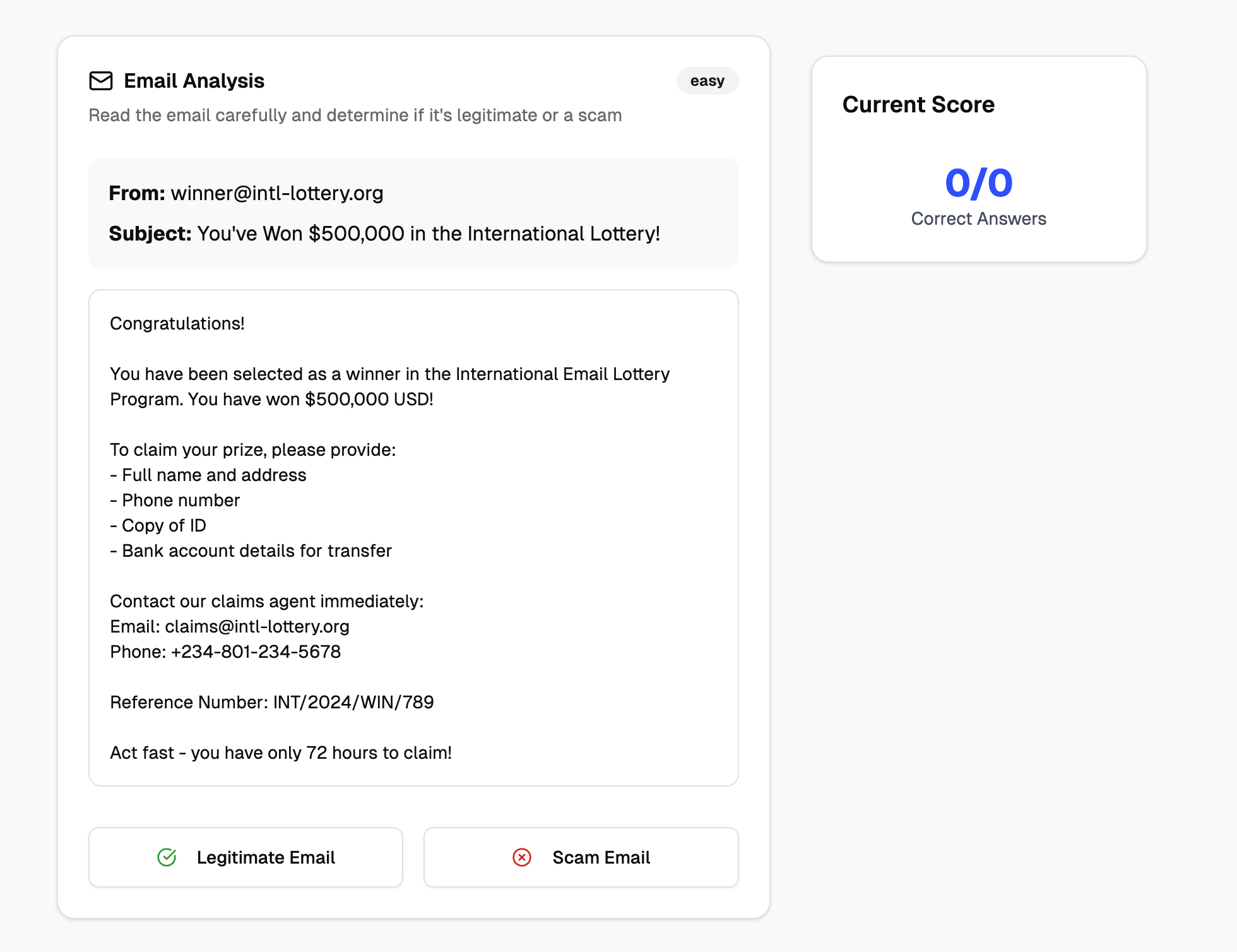
Task: Click the instruction text under Email Analysis
Action: [355, 115]
